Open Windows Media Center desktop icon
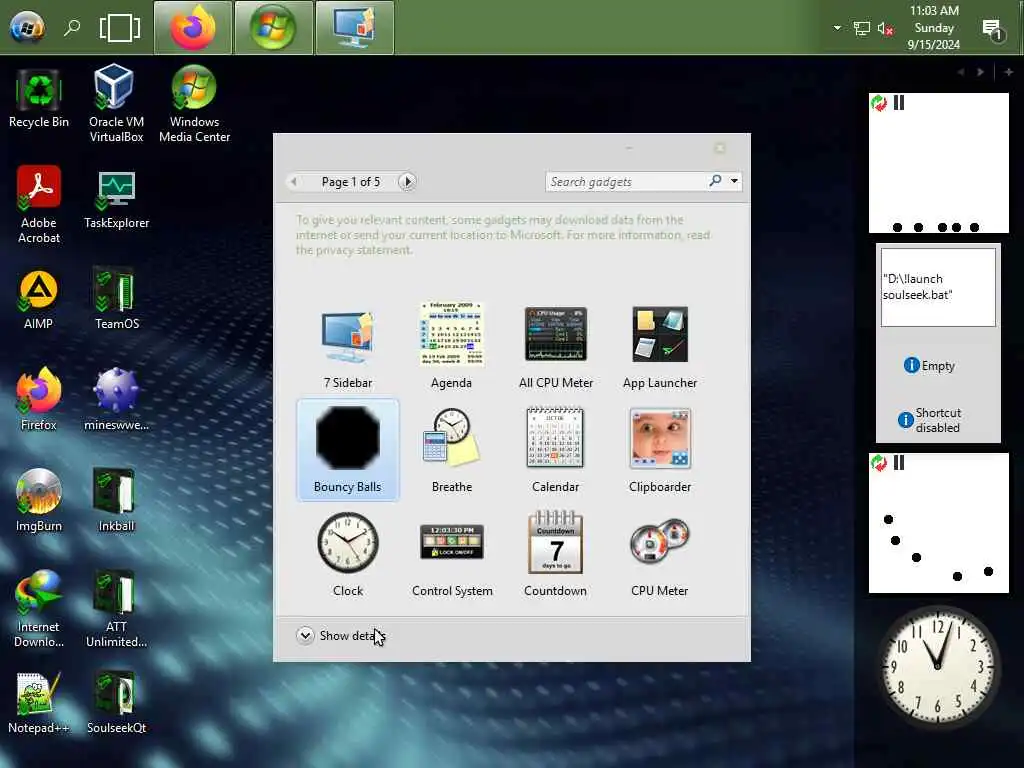The width and height of the screenshot is (1024, 768). tap(195, 103)
